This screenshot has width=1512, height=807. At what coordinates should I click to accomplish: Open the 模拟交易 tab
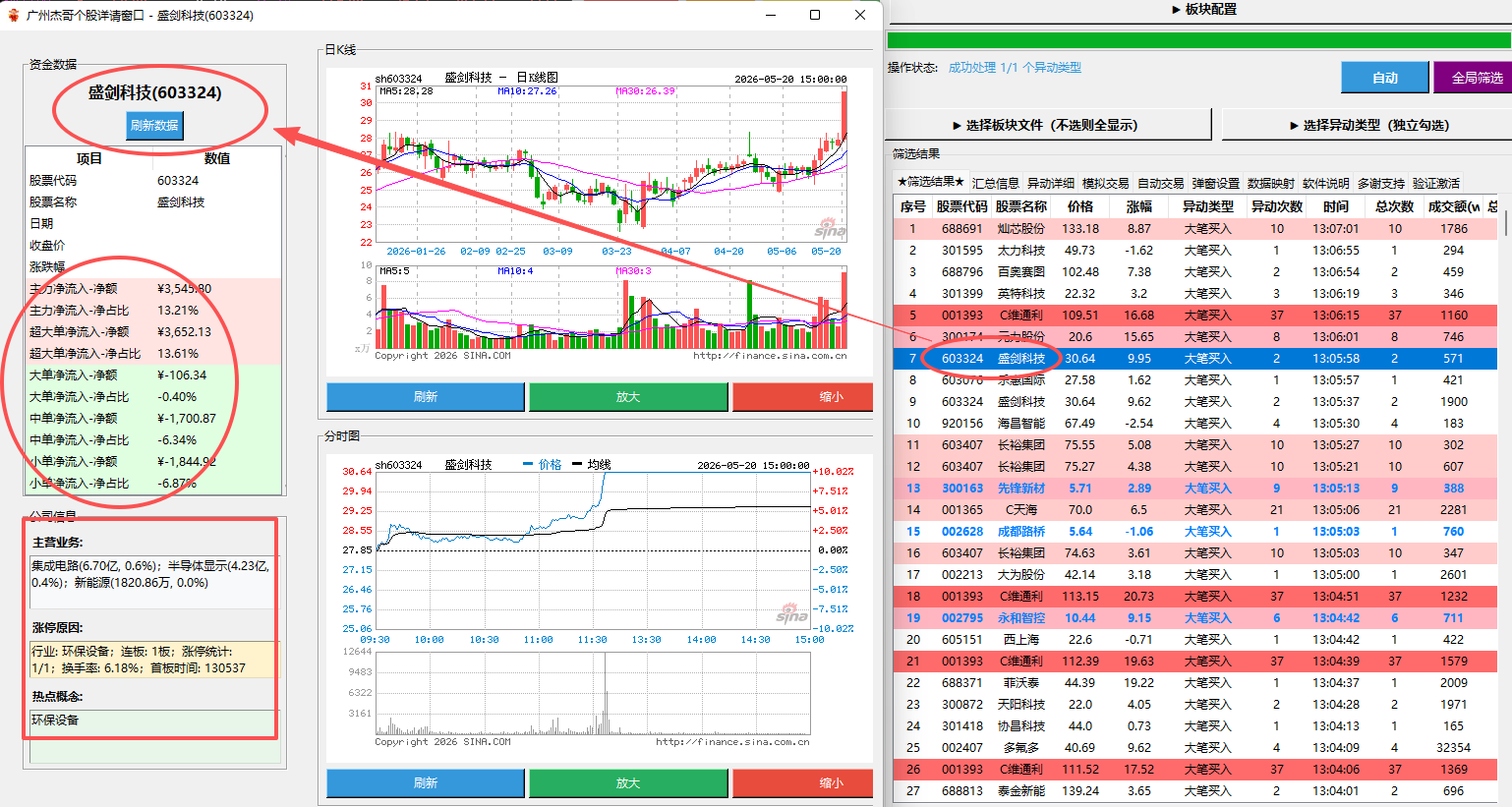tap(1106, 184)
